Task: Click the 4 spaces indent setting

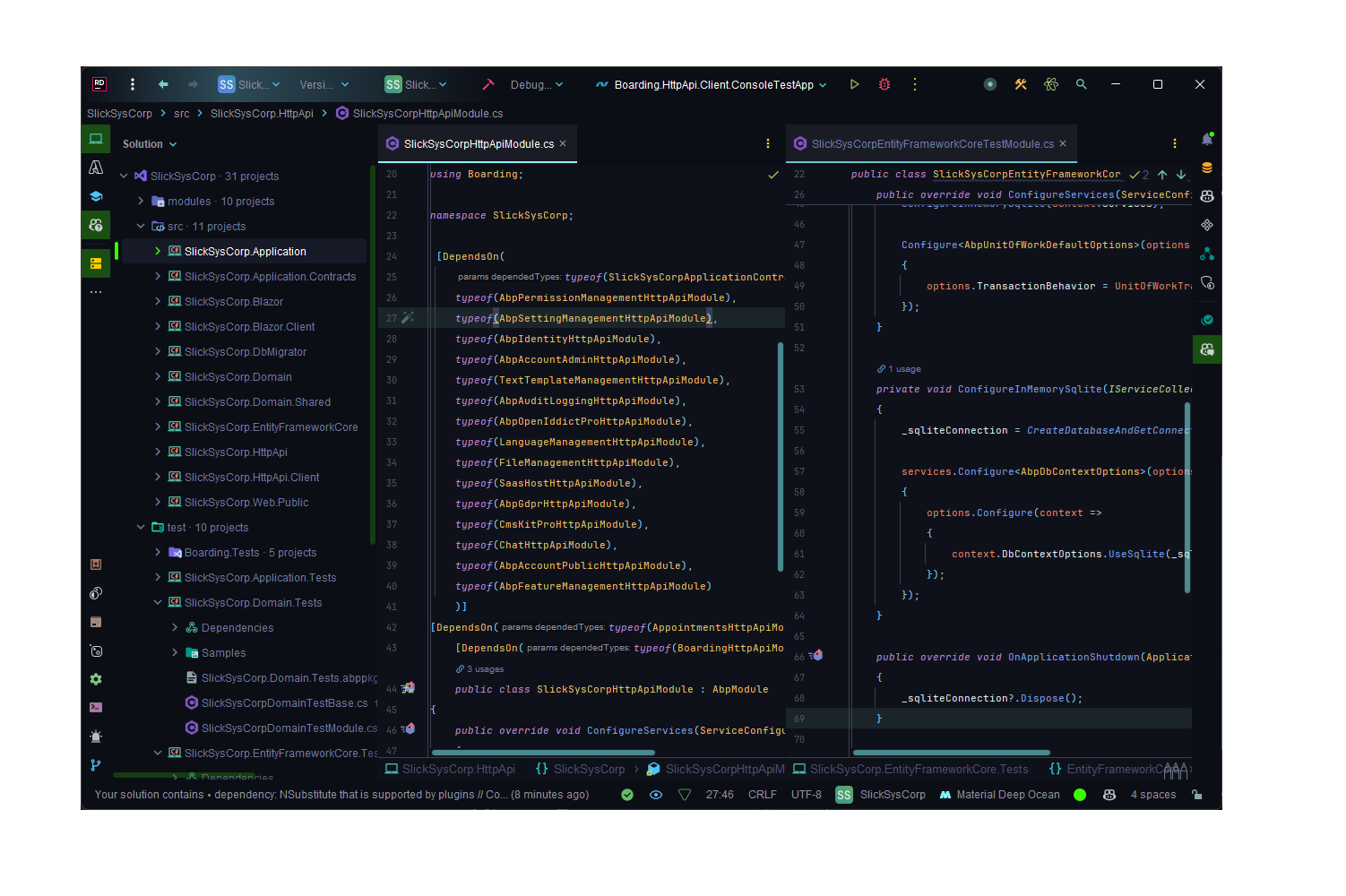Action: coord(1153,795)
